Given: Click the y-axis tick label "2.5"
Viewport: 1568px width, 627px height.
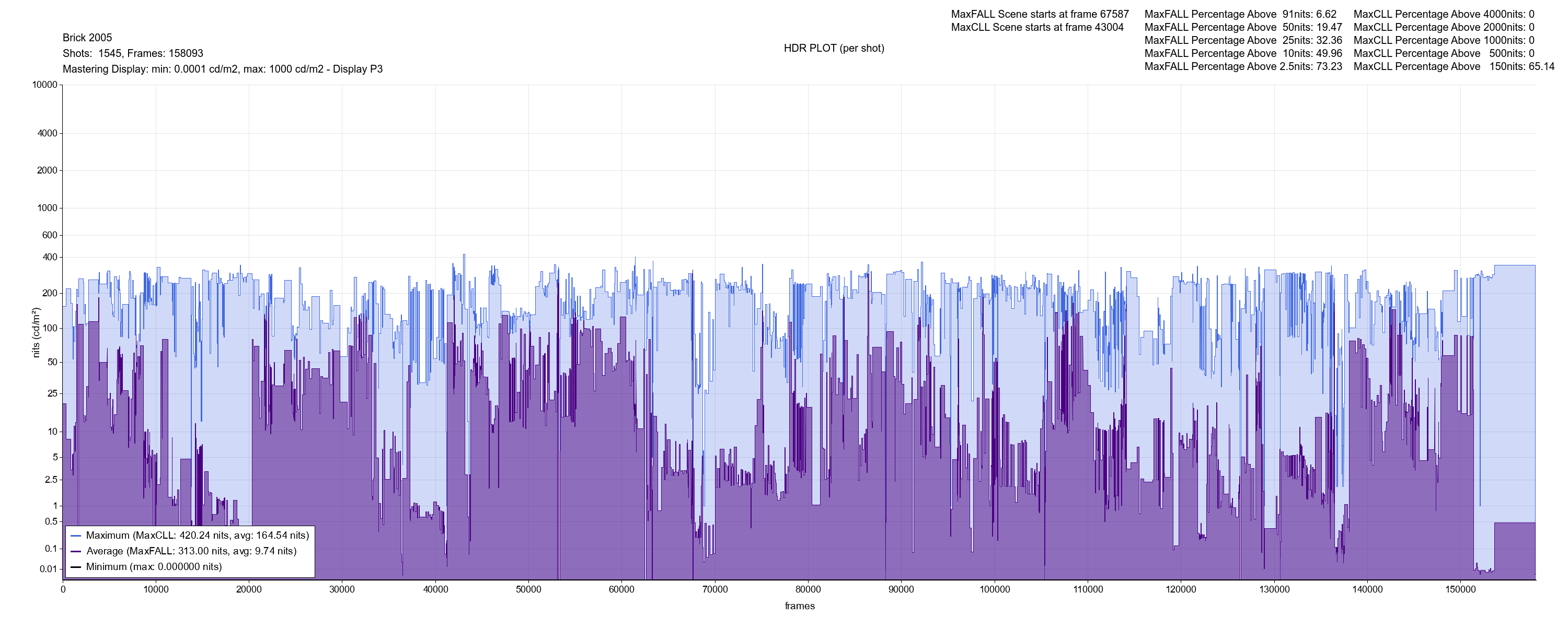Looking at the screenshot, I should click(51, 480).
